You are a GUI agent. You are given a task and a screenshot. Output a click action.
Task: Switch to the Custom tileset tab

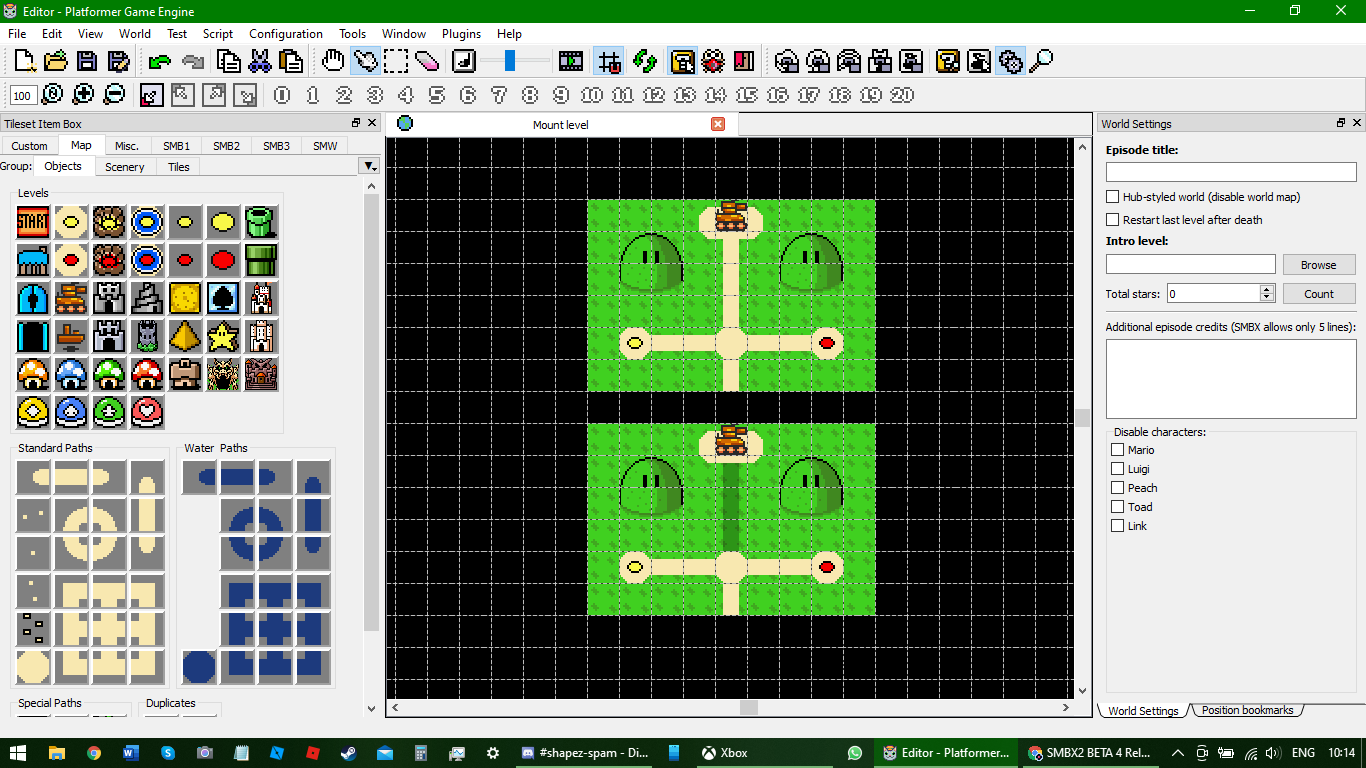pos(30,146)
